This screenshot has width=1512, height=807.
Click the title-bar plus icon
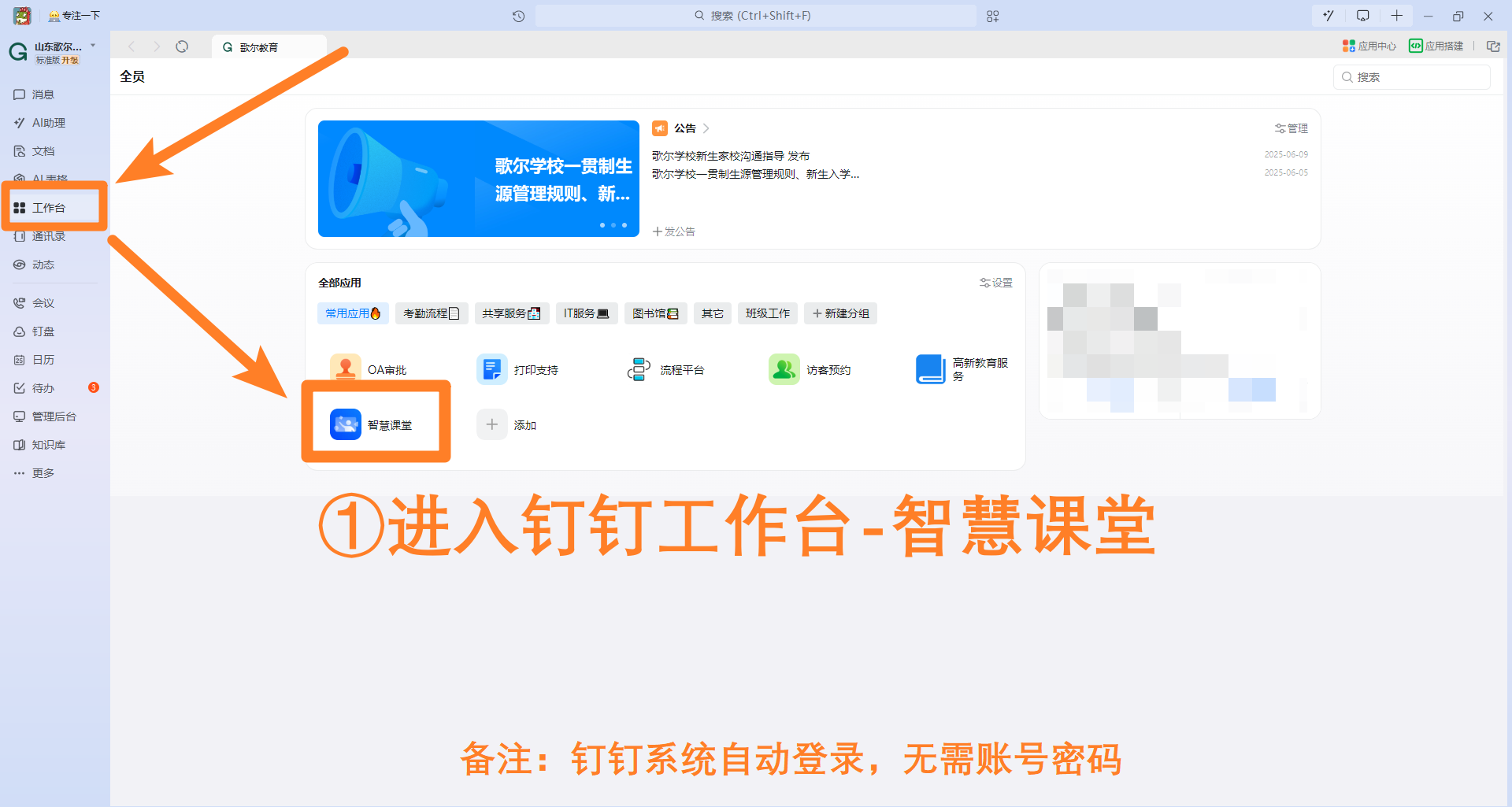click(x=1397, y=16)
